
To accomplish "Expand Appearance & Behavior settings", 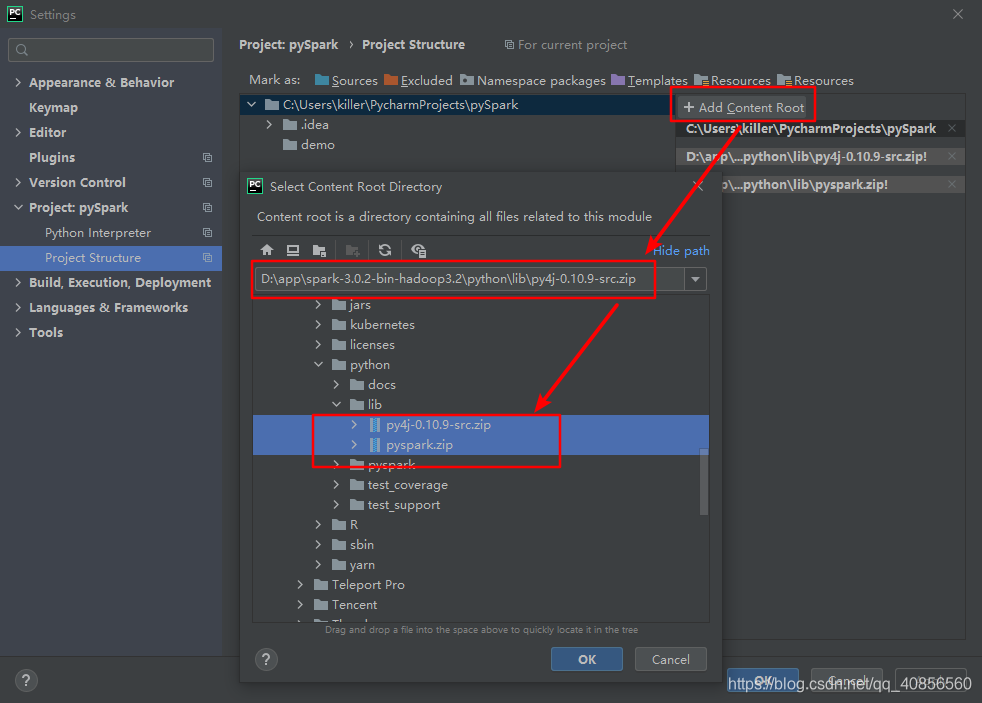I will point(18,82).
